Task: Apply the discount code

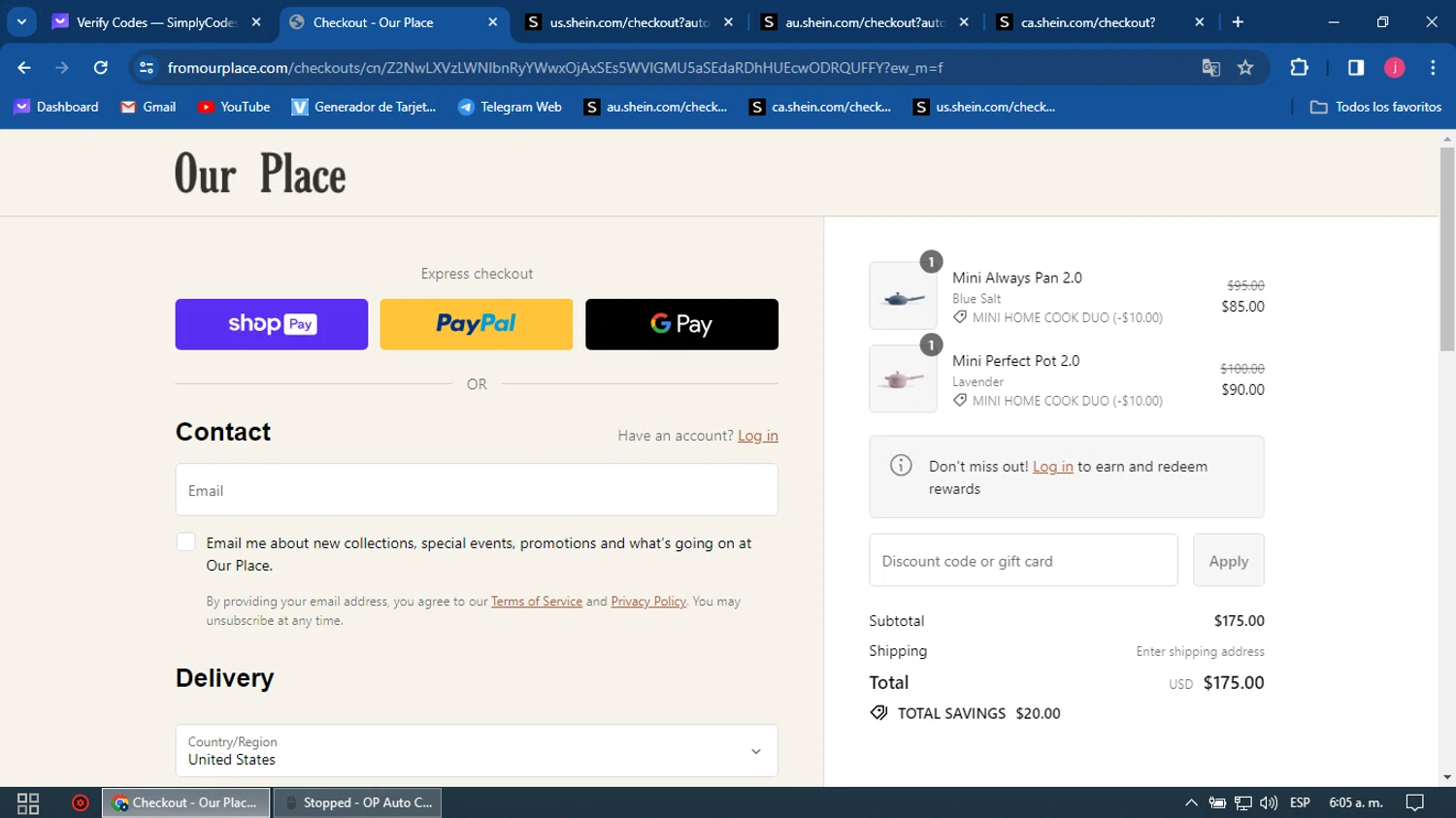Action: 1229,560
